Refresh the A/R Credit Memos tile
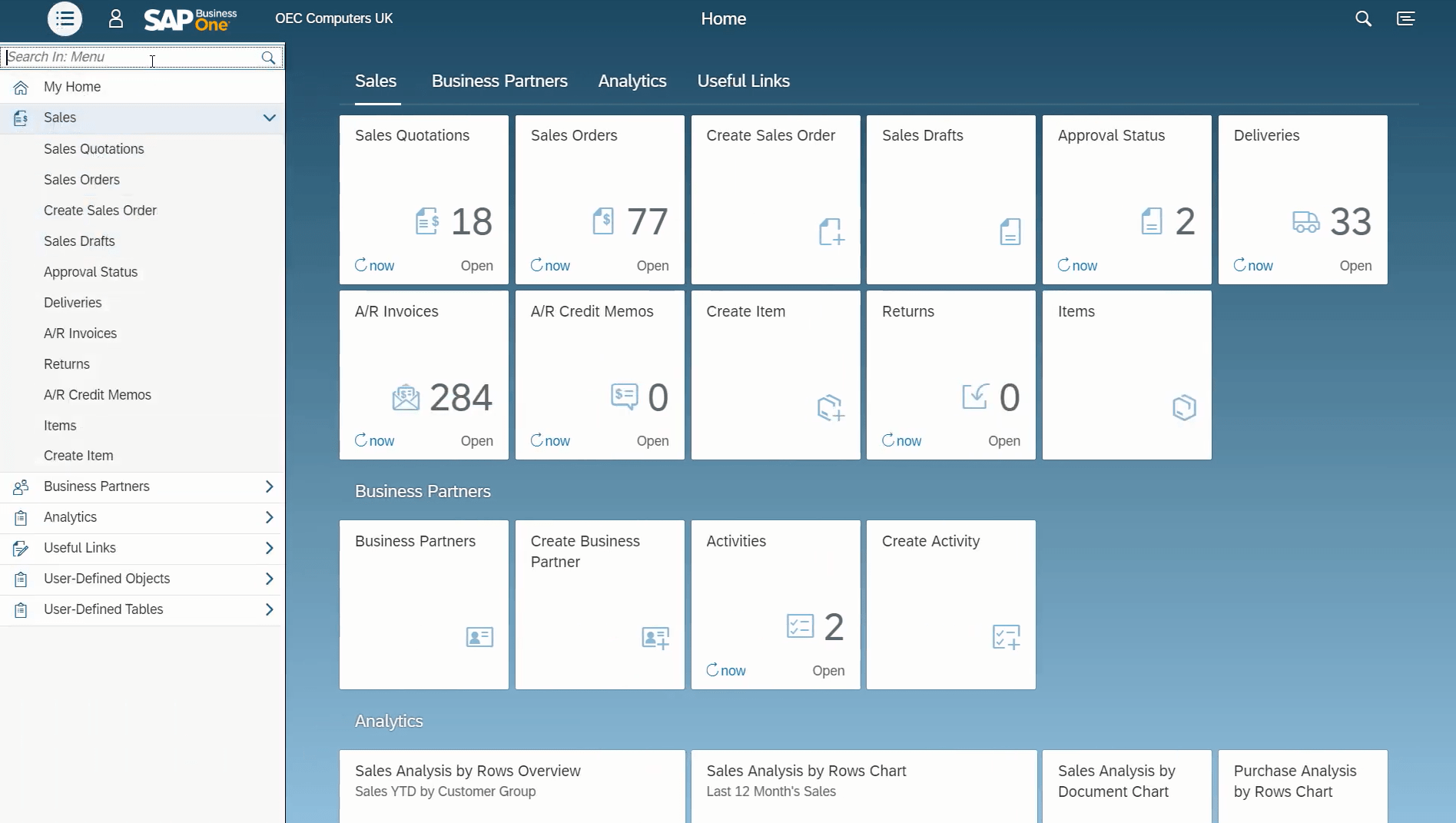This screenshot has height=823, width=1456. 549,440
